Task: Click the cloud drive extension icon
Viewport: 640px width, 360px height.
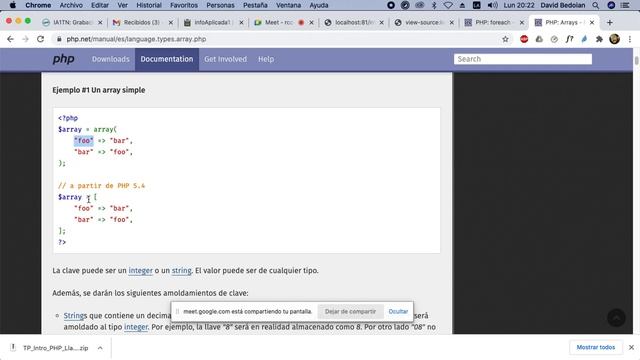Action: point(539,39)
